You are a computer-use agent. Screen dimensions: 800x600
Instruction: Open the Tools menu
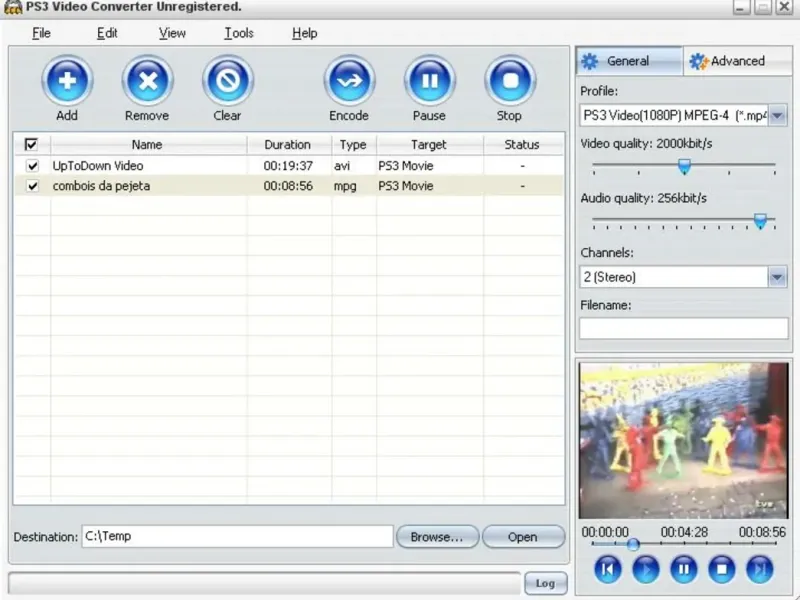[239, 33]
